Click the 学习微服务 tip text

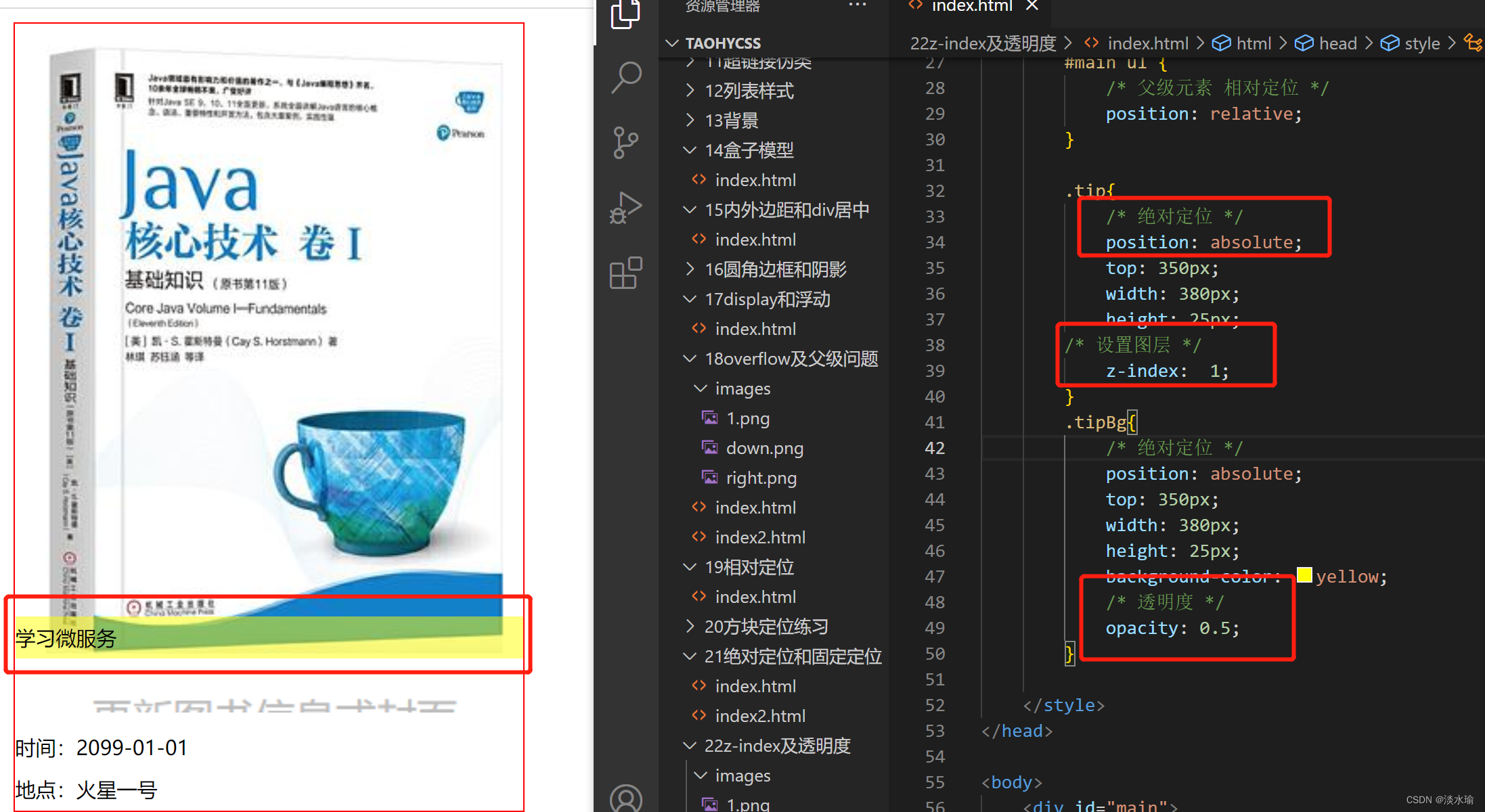(66, 638)
